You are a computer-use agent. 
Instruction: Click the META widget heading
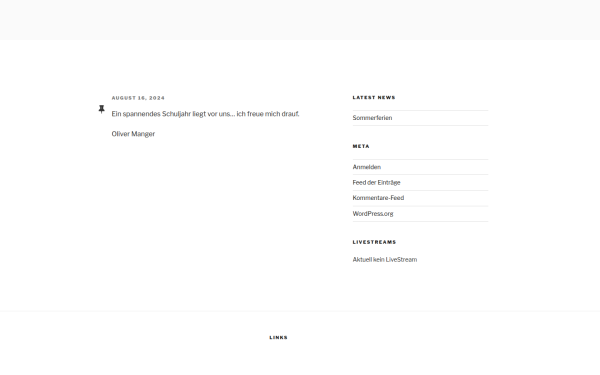(x=361, y=146)
